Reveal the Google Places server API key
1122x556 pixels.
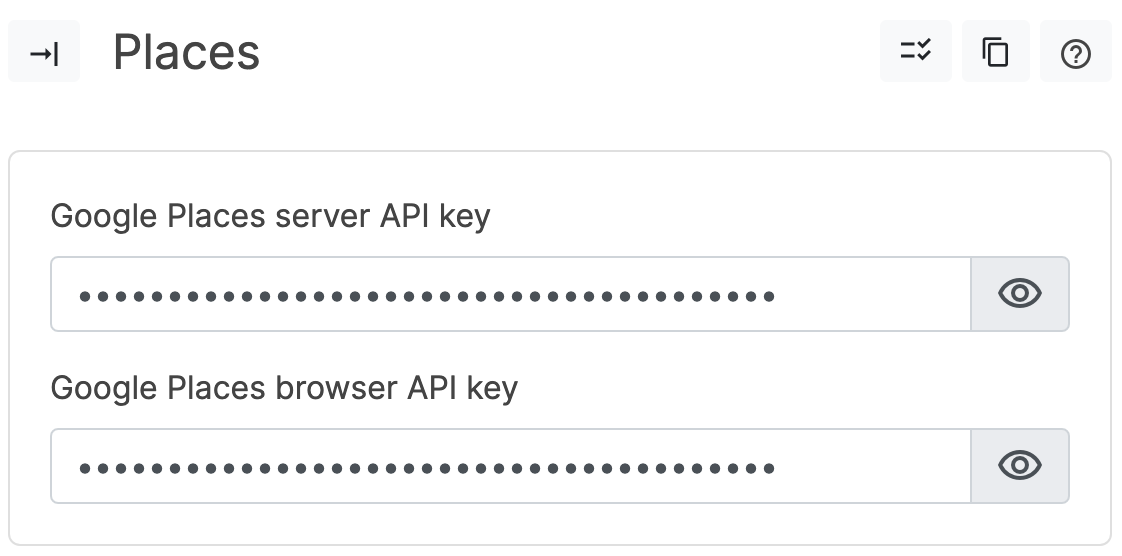[x=1019, y=294]
